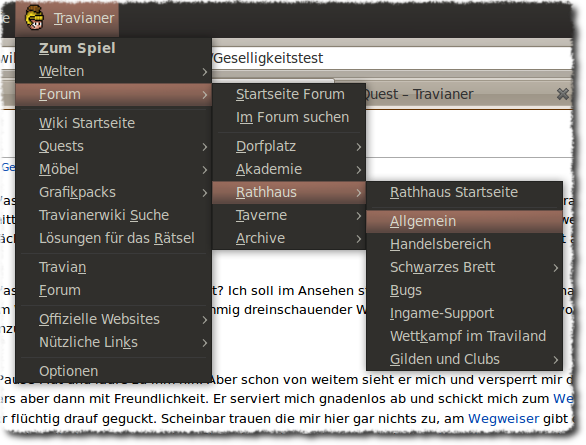586x445 pixels.
Task: Expand the Akademie submenu
Action: [x=289, y=170]
